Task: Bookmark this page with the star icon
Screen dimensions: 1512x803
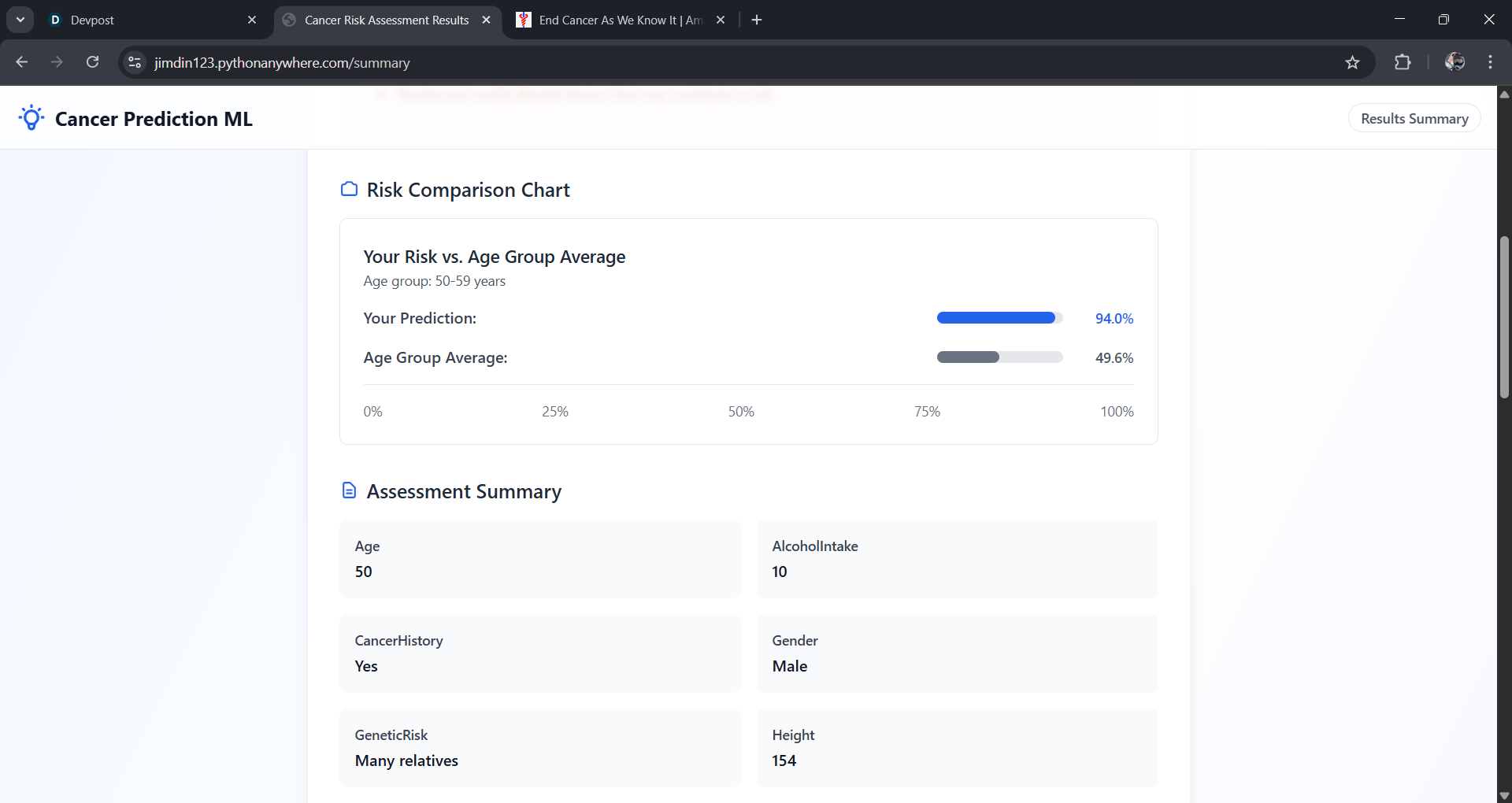Action: [x=1352, y=62]
